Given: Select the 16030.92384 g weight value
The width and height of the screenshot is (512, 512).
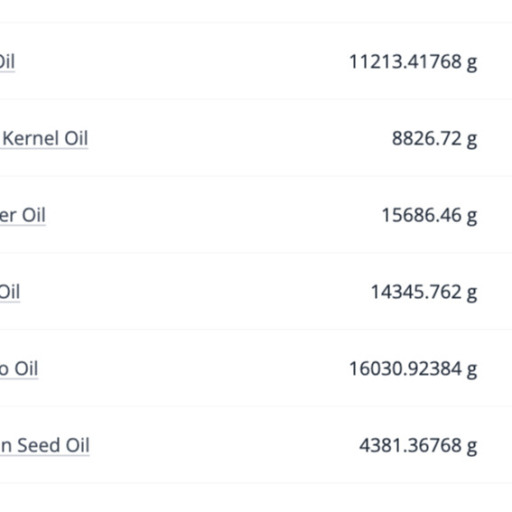Looking at the screenshot, I should [x=413, y=369].
